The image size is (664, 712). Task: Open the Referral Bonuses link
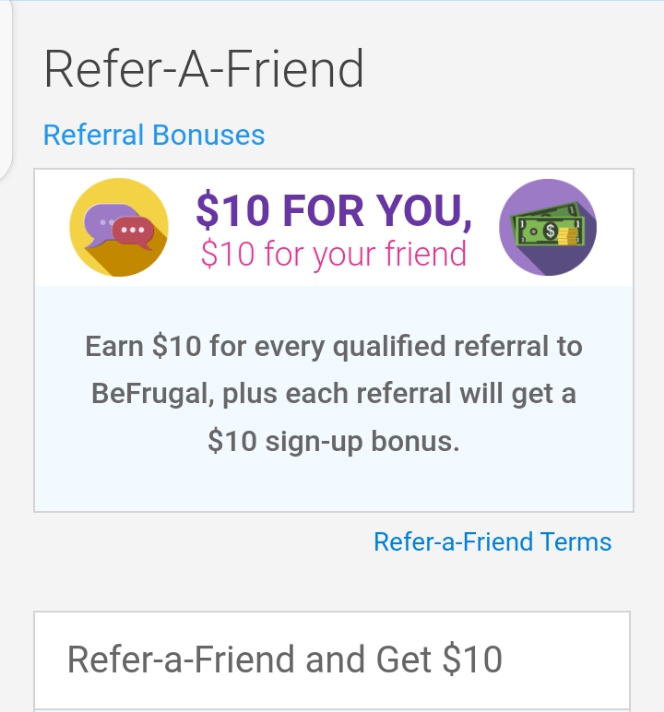(x=154, y=135)
